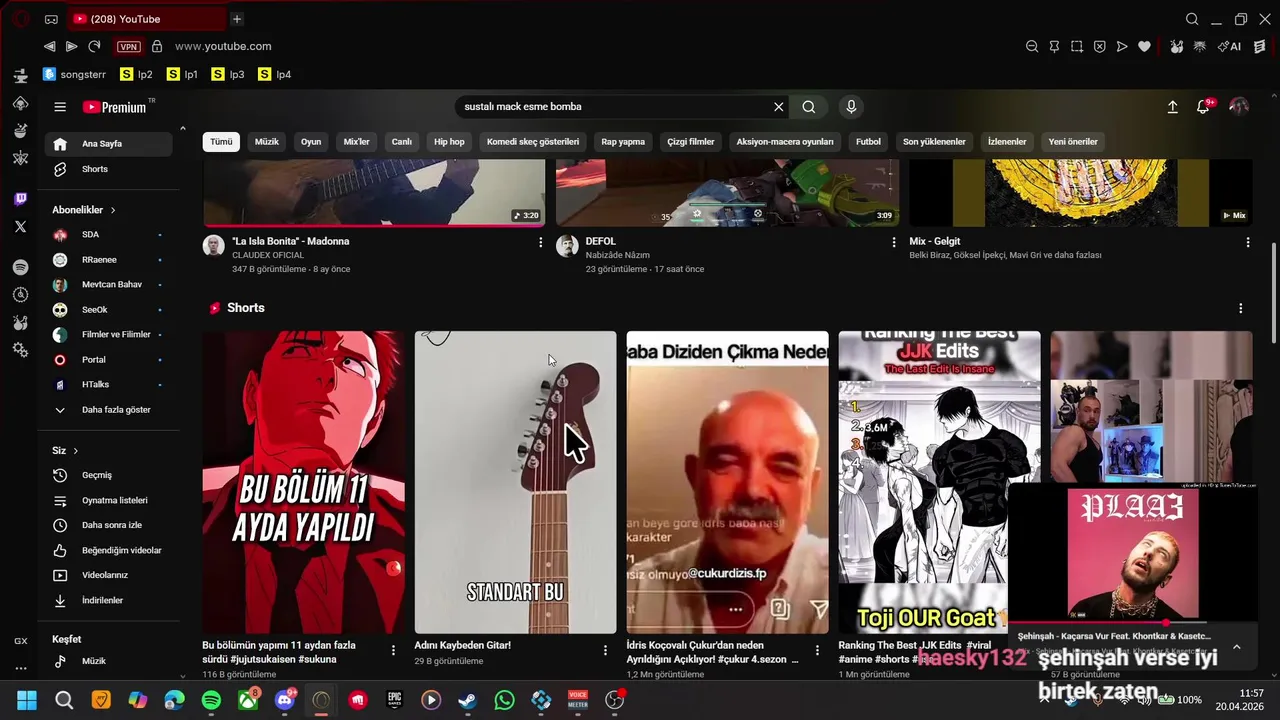Select the Hip hop filter chip
Image resolution: width=1280 pixels, height=720 pixels.
point(449,142)
